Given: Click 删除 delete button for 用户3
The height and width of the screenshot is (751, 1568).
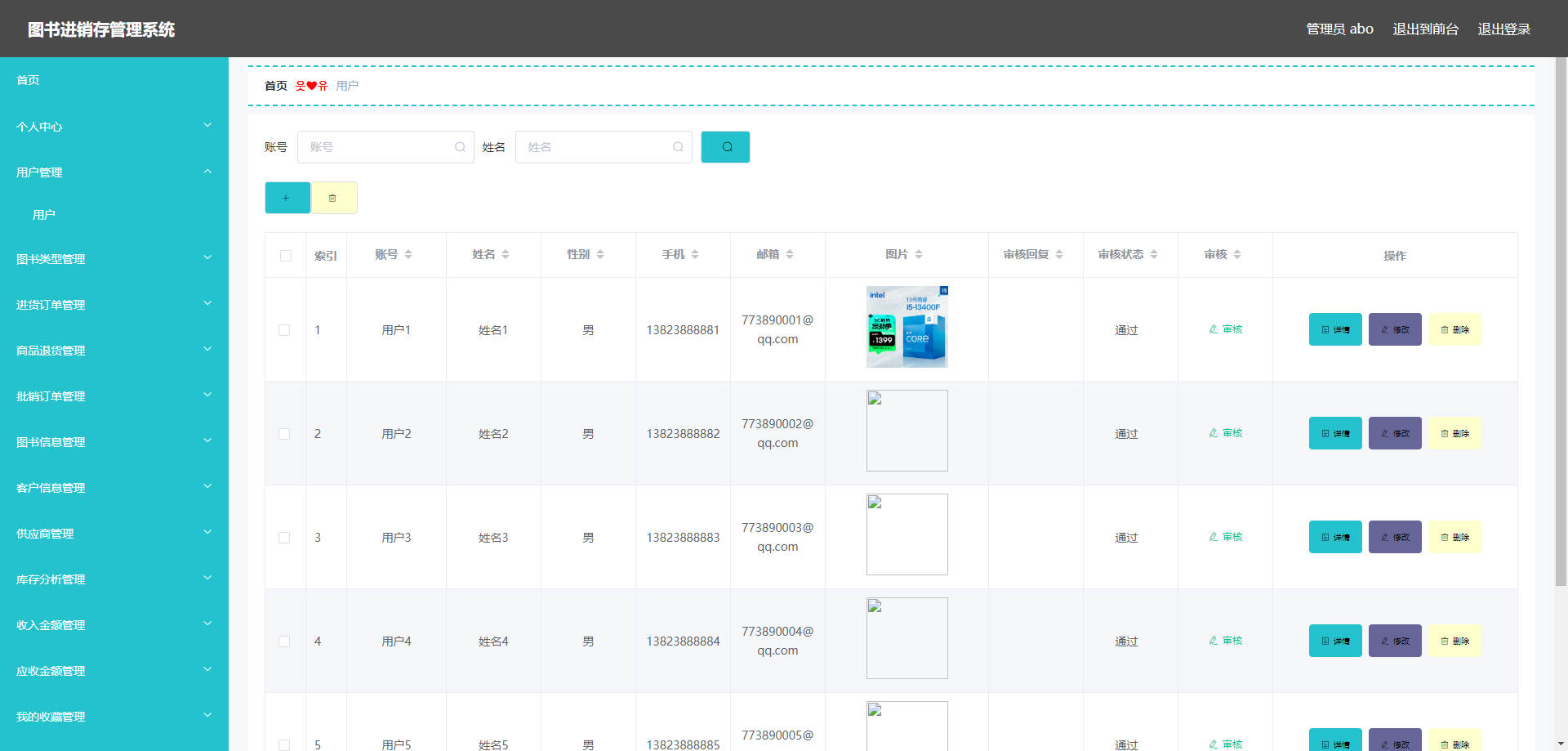Looking at the screenshot, I should (1454, 537).
